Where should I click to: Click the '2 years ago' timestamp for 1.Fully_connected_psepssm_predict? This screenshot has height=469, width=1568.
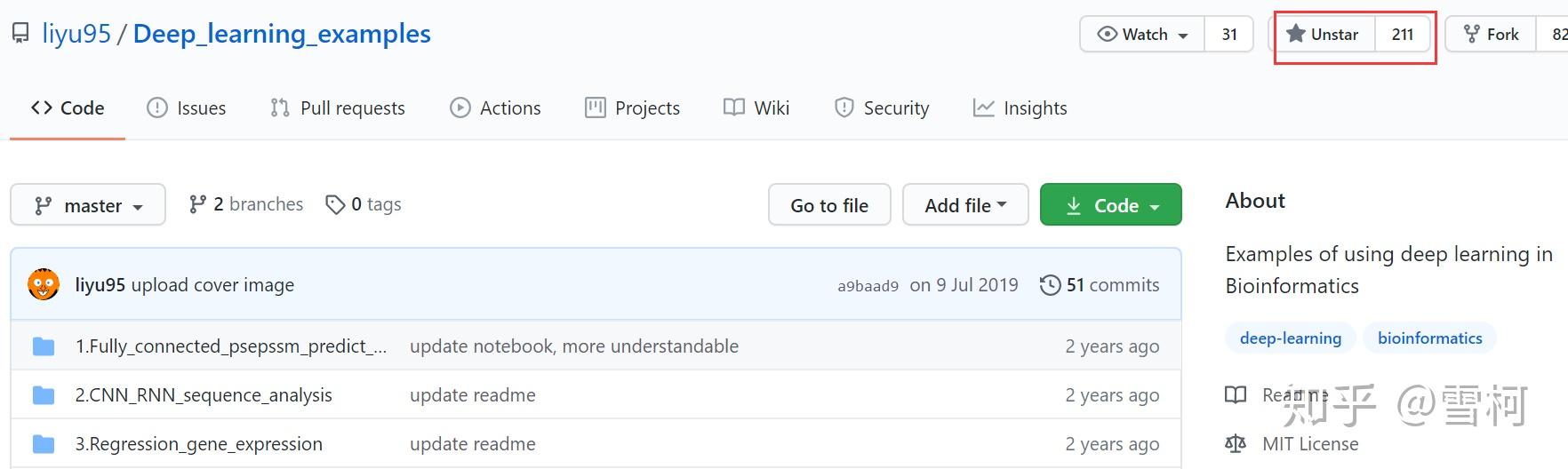pyautogui.click(x=1112, y=346)
